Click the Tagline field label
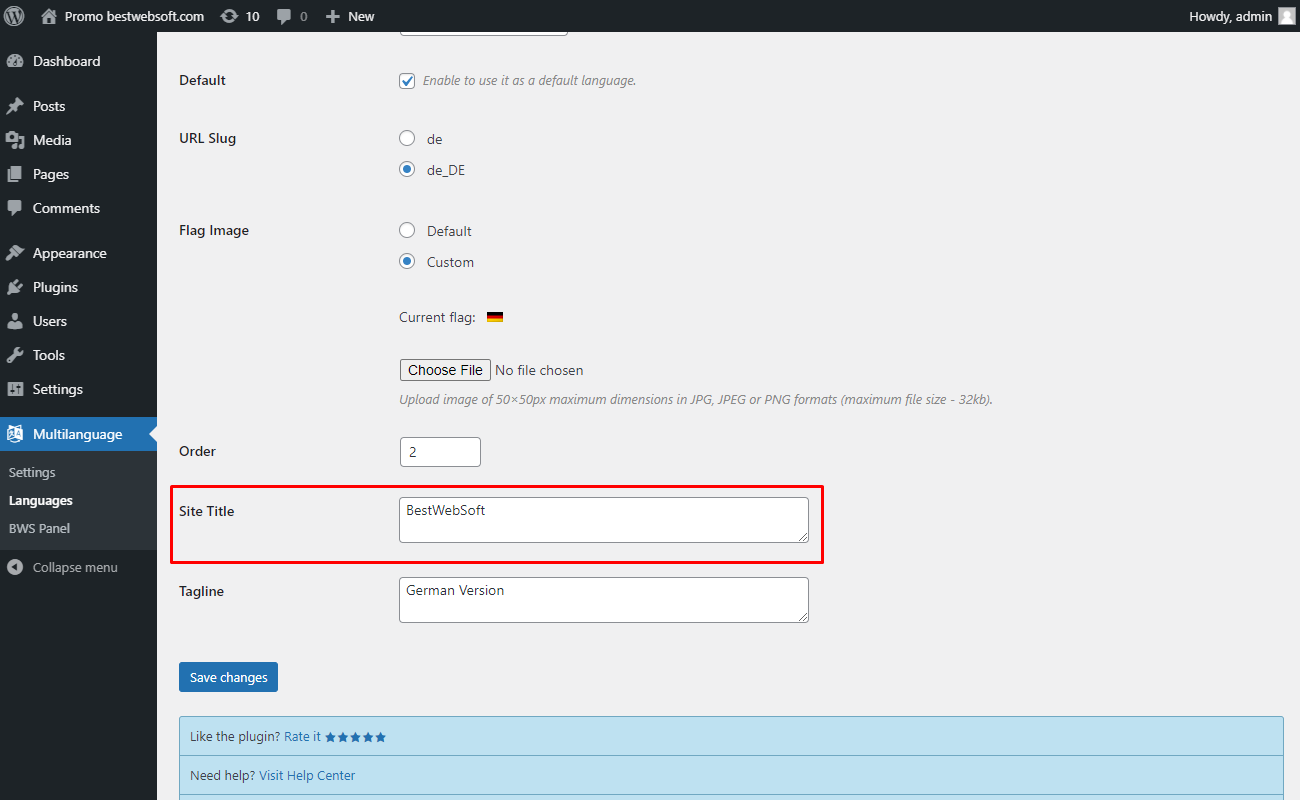 tap(201, 591)
